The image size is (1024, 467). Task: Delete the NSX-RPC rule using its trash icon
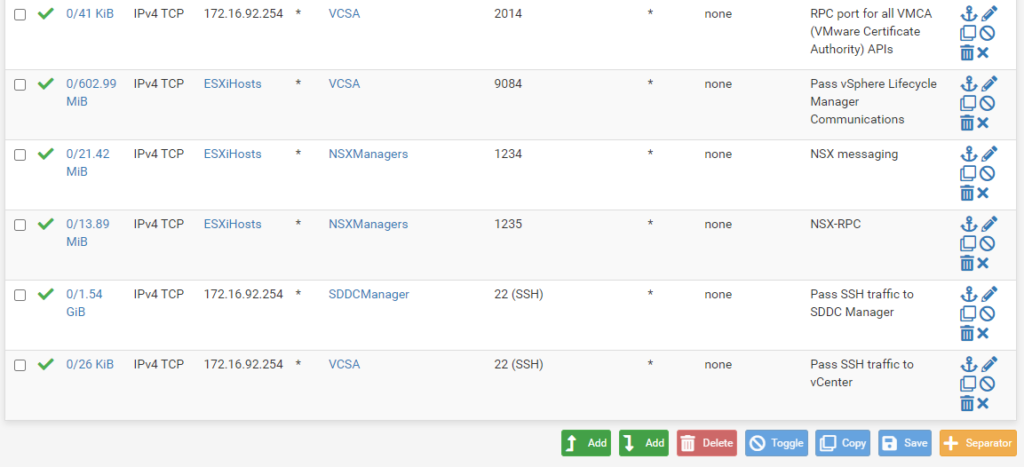967,263
